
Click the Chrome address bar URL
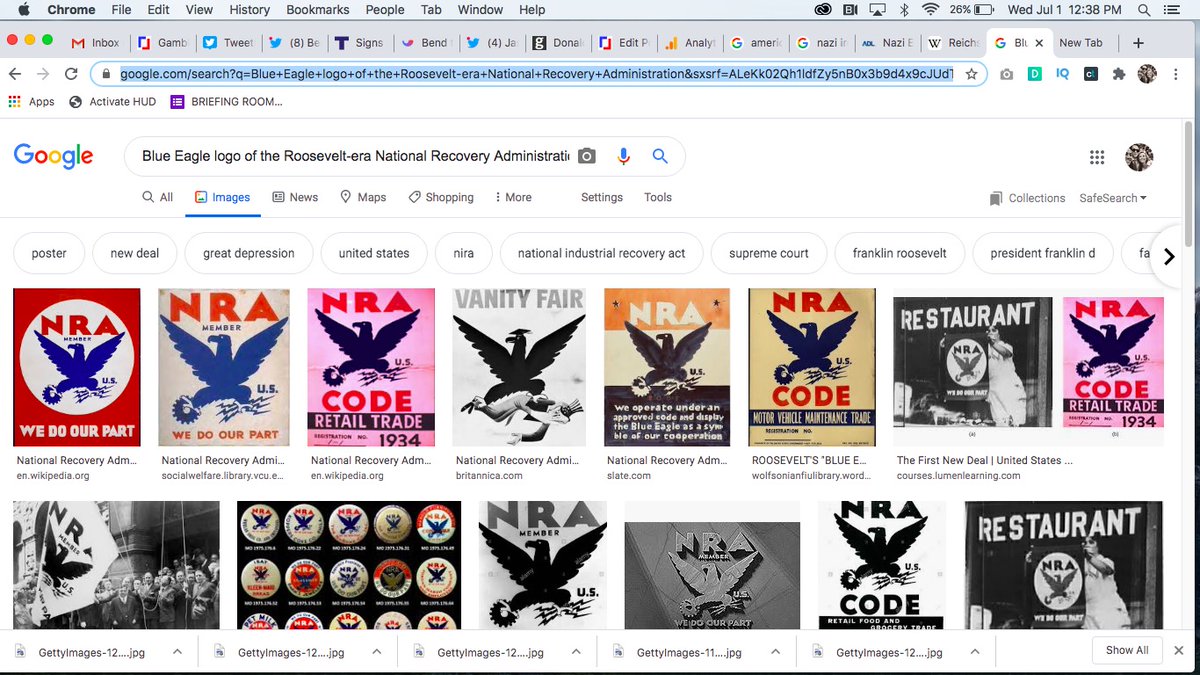pos(536,74)
